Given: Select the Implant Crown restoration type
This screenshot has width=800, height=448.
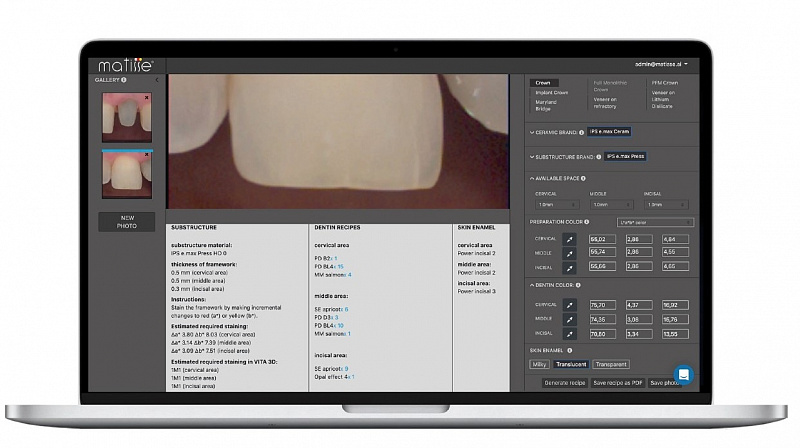Looking at the screenshot, I should (551, 93).
